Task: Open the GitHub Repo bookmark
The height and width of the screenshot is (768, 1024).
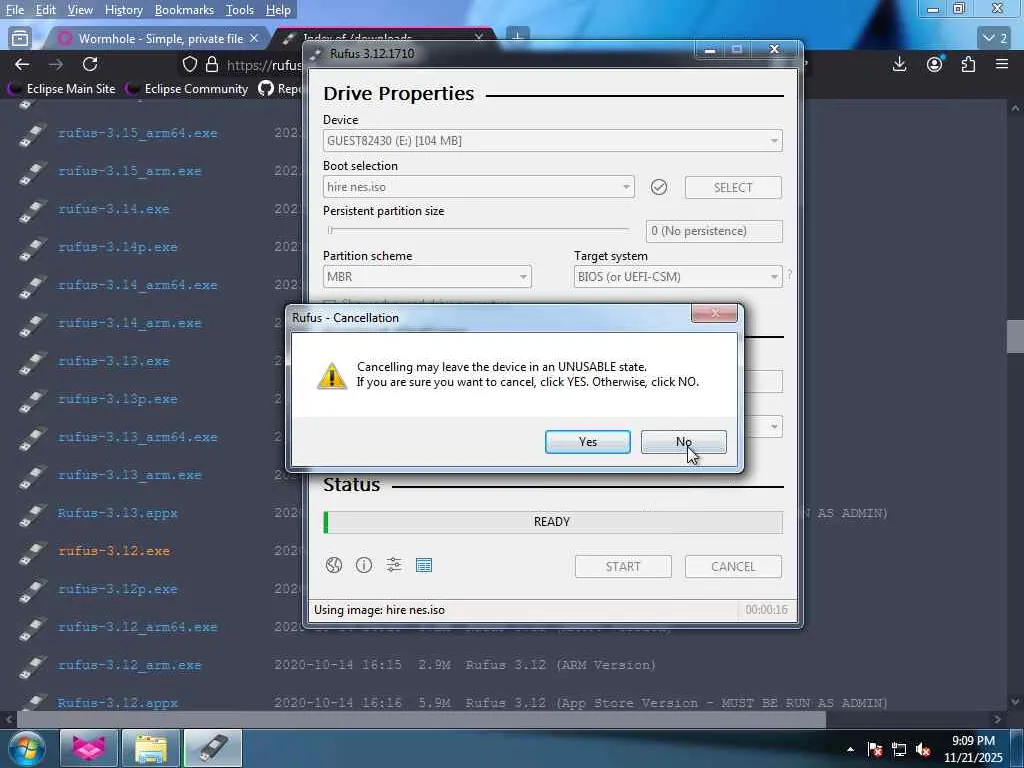Action: [280, 89]
